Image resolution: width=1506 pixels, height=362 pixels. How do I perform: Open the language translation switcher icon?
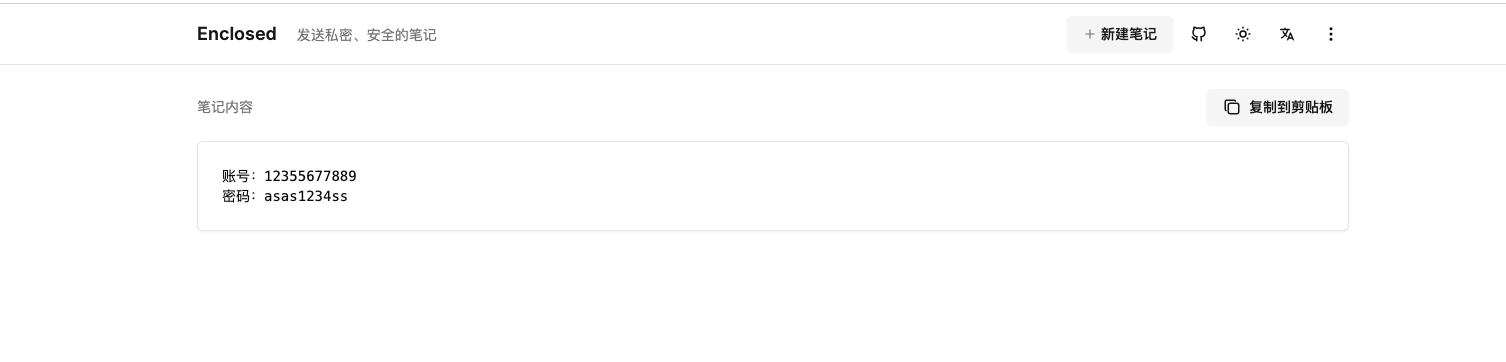click(x=1286, y=34)
